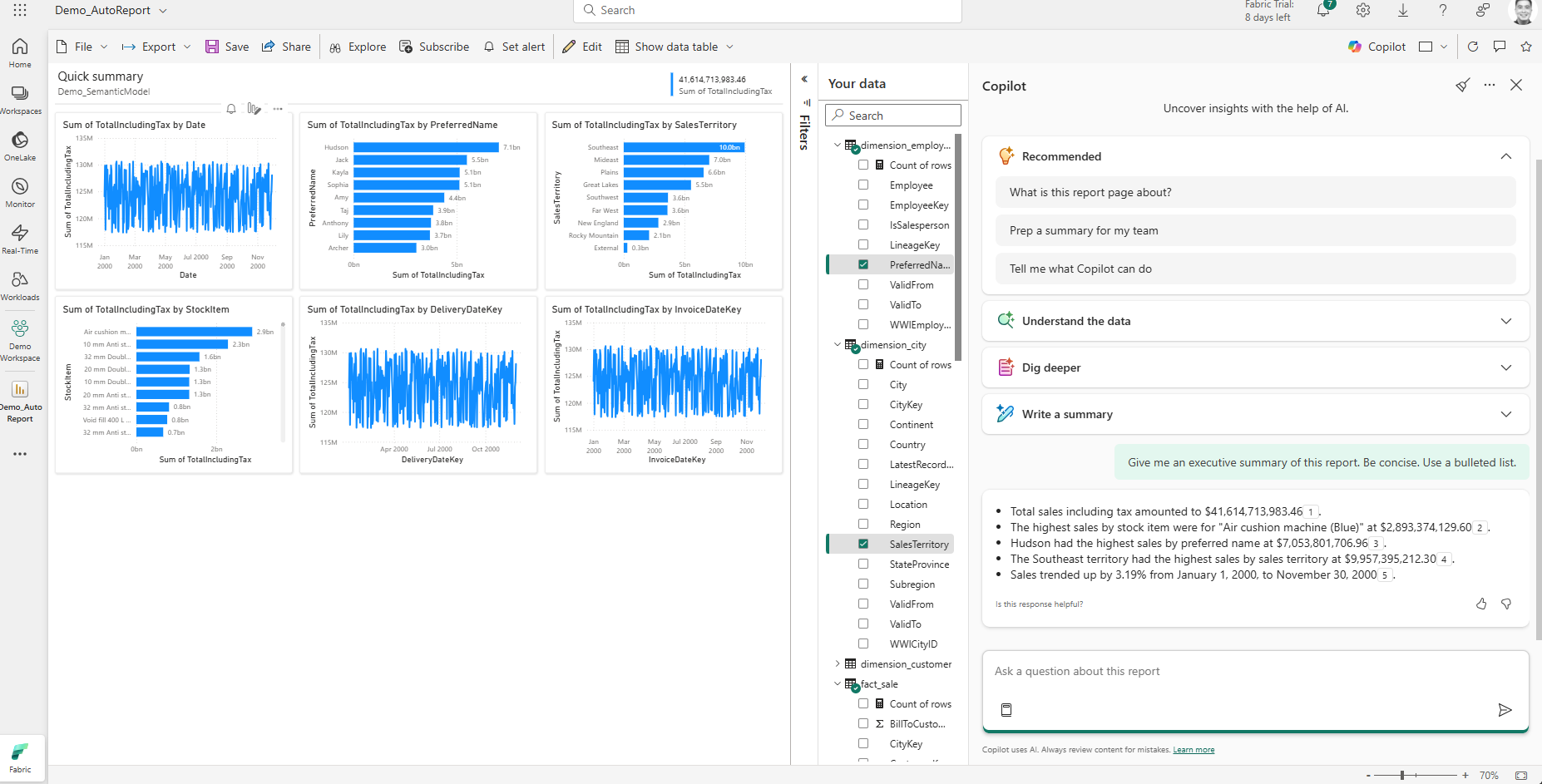Click the Edit button

(x=582, y=47)
